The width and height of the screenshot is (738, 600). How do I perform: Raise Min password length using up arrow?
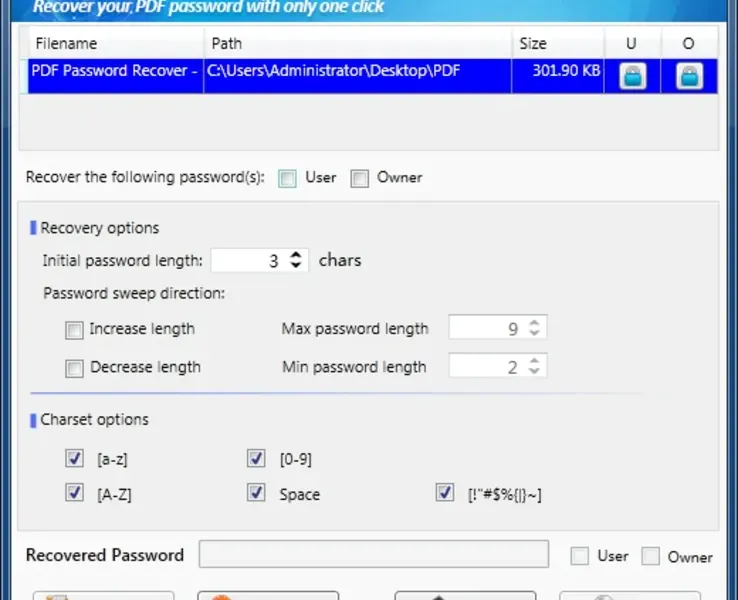534,361
